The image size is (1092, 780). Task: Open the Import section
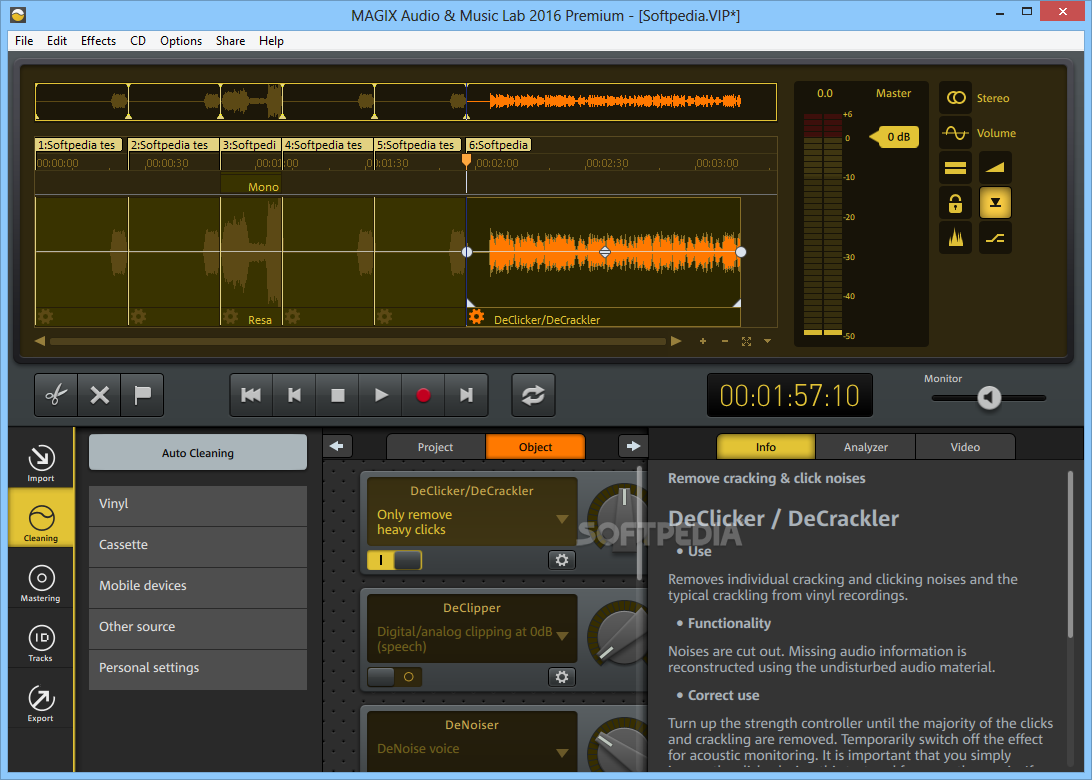coord(40,462)
